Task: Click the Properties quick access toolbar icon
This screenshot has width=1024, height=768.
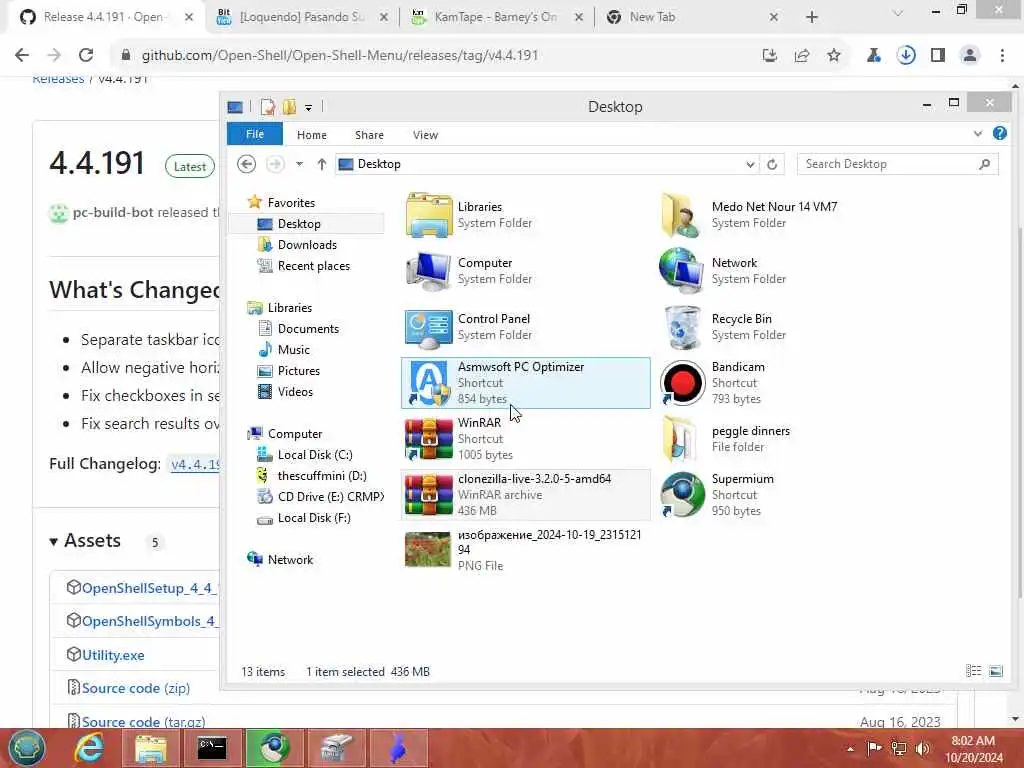Action: pyautogui.click(x=267, y=106)
